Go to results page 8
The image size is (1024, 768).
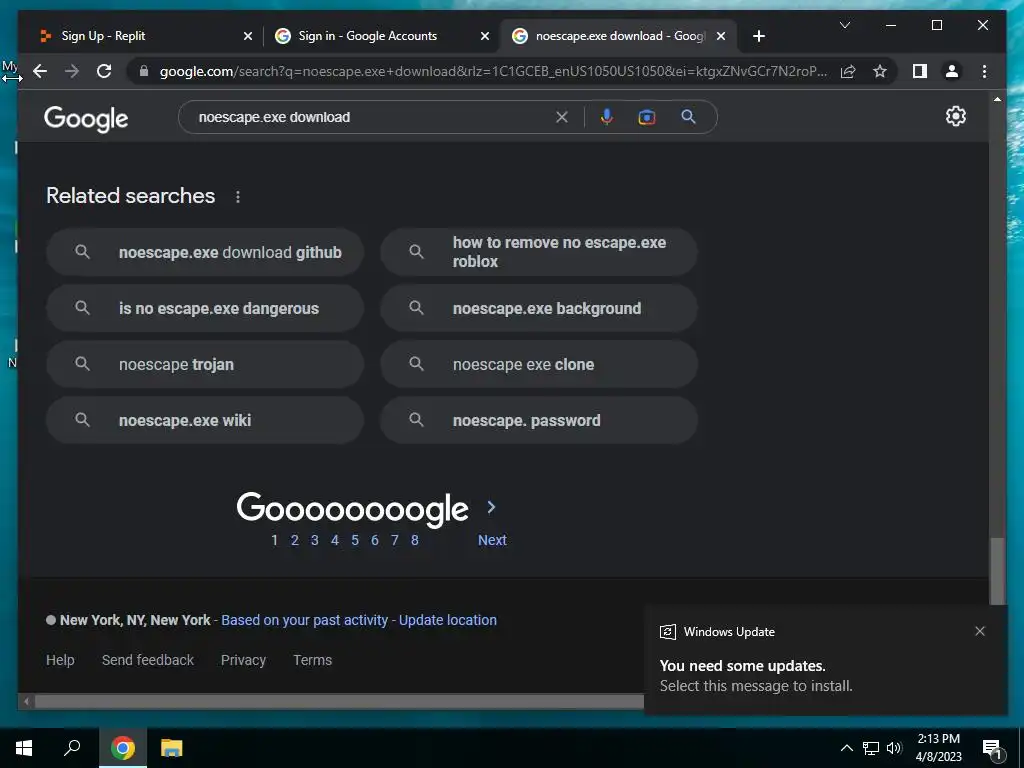415,540
